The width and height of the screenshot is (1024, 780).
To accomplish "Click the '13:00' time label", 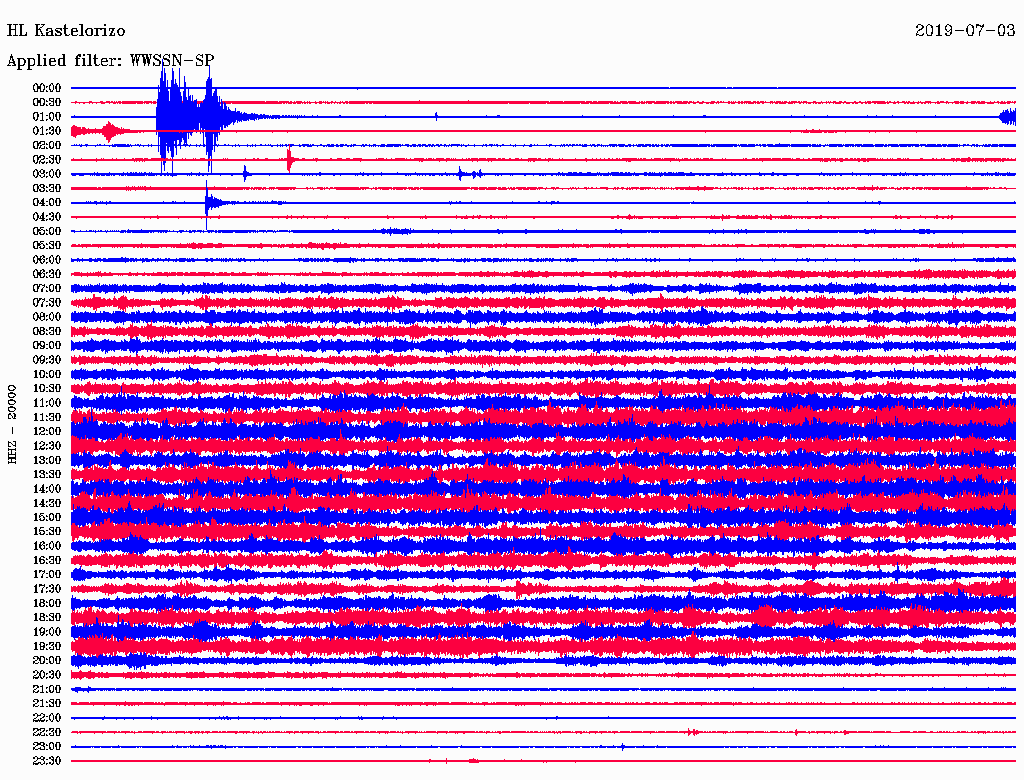I will pyautogui.click(x=47, y=461).
